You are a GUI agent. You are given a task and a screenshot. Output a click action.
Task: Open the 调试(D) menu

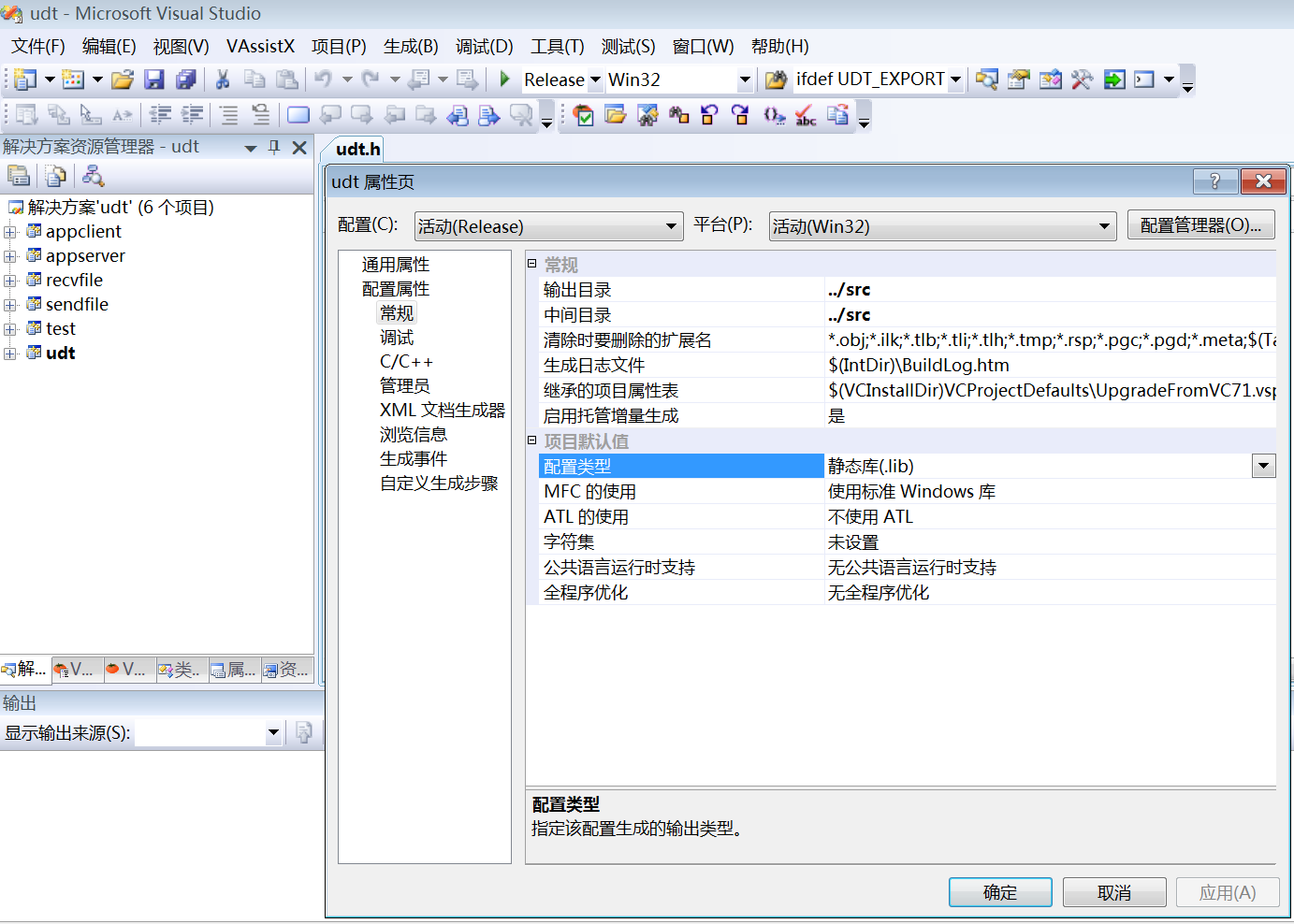click(x=485, y=46)
